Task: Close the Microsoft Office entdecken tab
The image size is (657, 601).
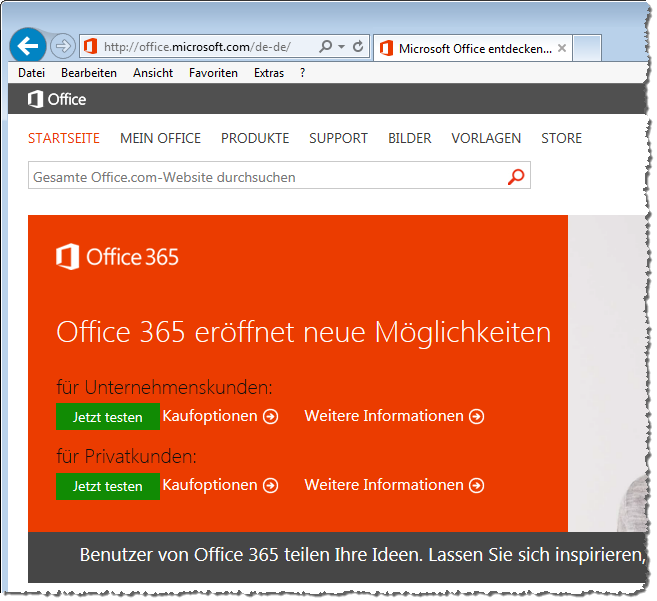Action: (x=562, y=48)
